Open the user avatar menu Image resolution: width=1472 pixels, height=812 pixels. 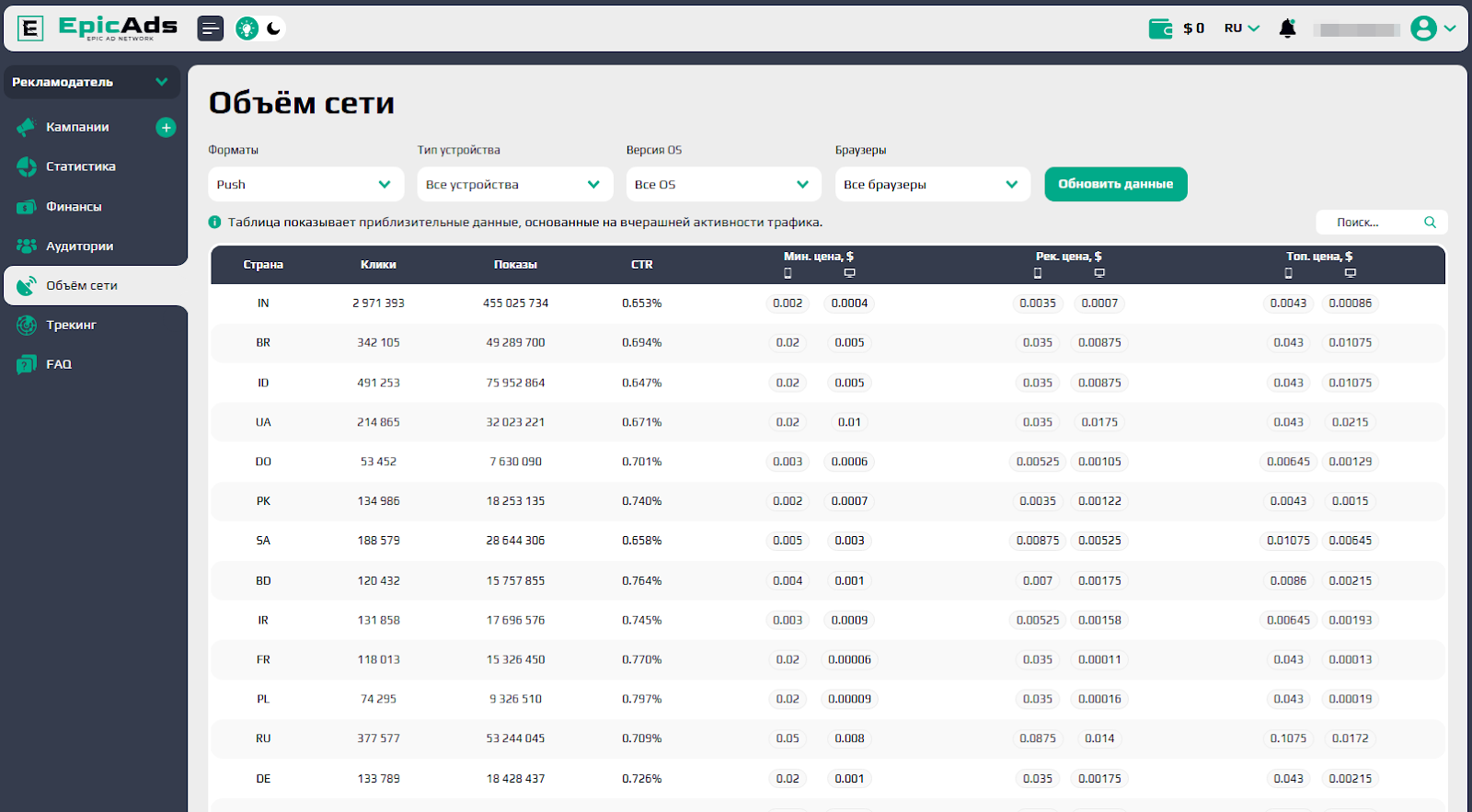pos(1423,29)
